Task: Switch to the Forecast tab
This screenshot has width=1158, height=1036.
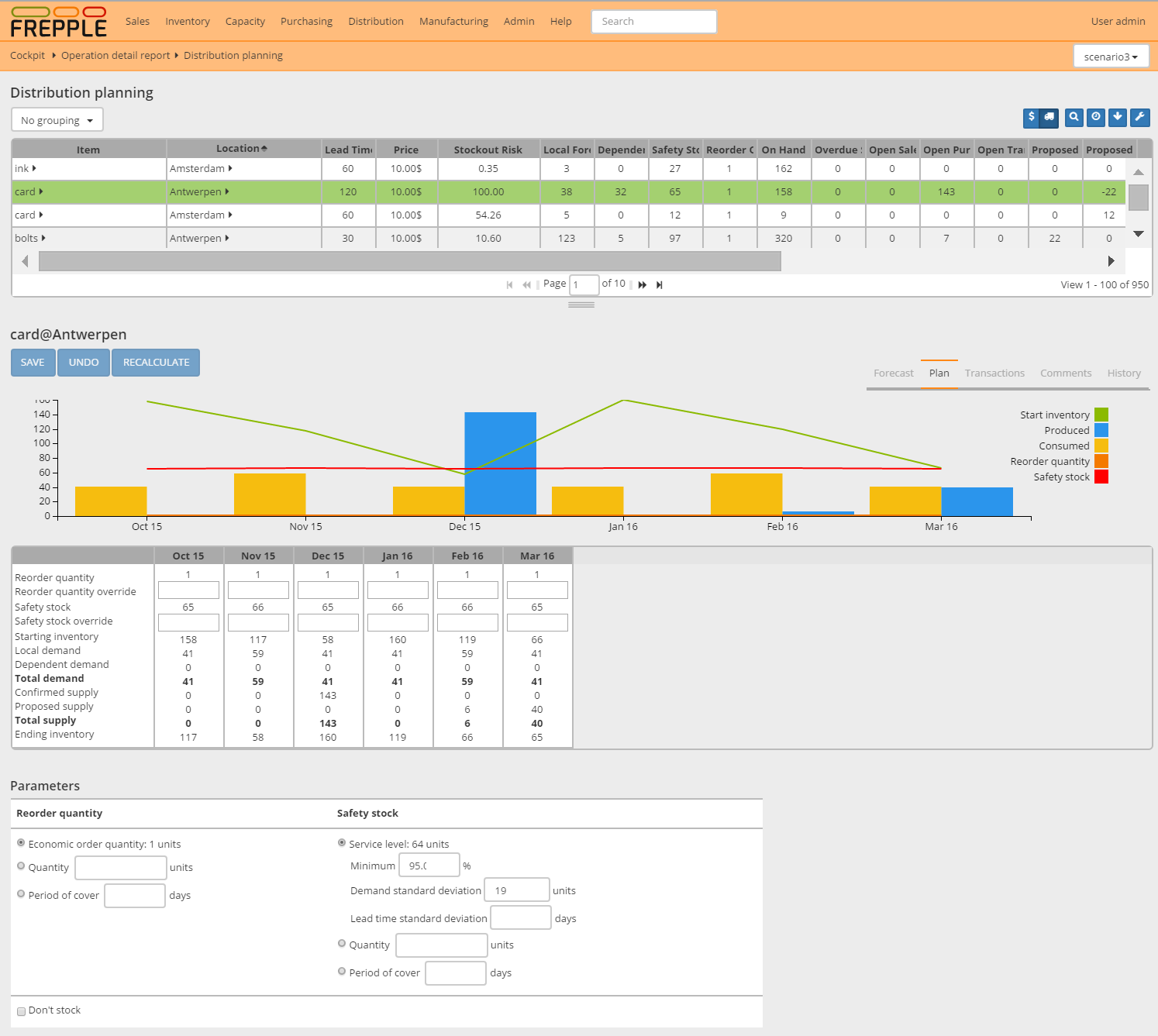Action: tap(894, 373)
